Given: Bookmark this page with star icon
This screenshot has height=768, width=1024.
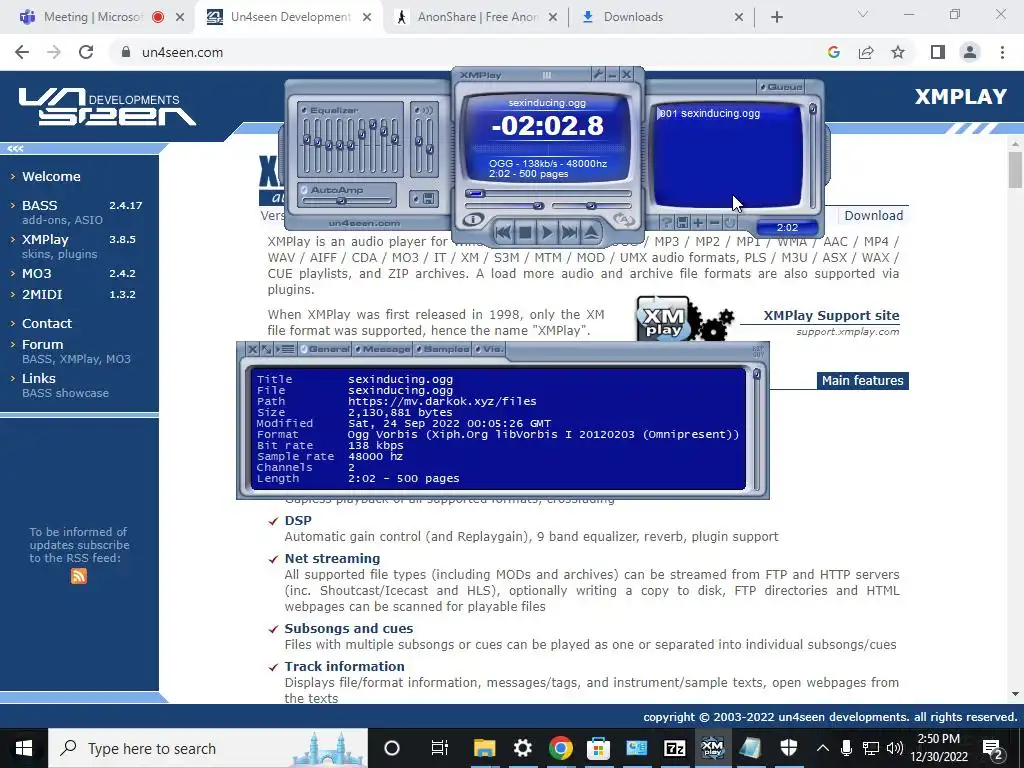Looking at the screenshot, I should pyautogui.click(x=898, y=52).
